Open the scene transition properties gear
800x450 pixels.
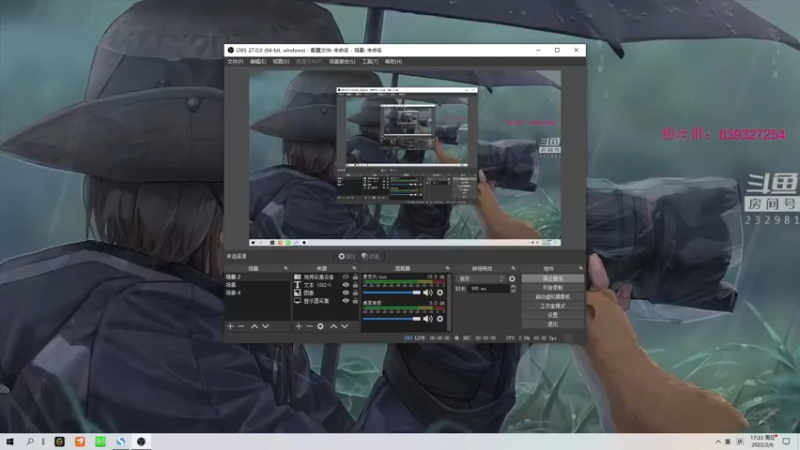point(512,279)
